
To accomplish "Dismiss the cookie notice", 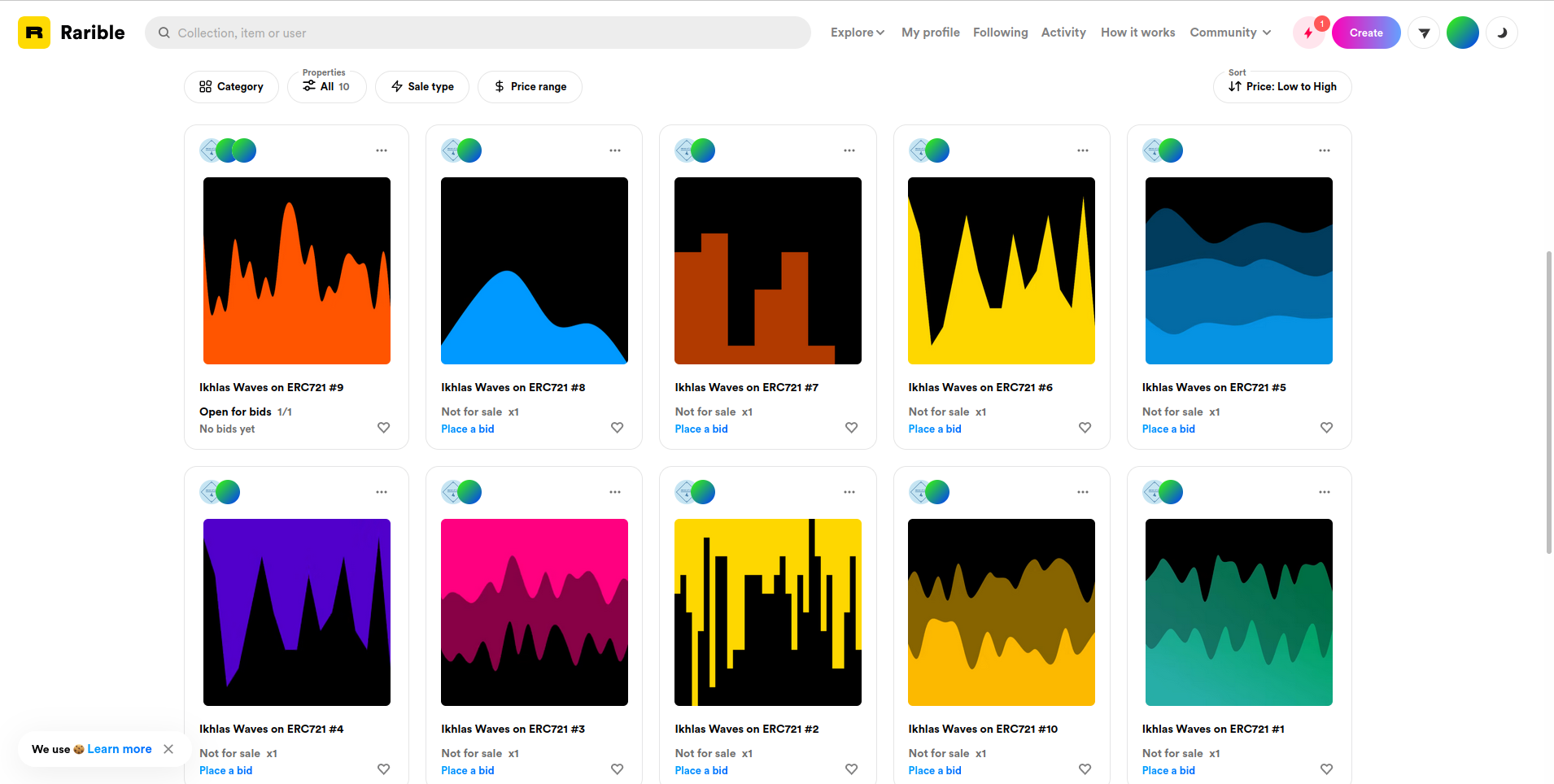I will (168, 749).
